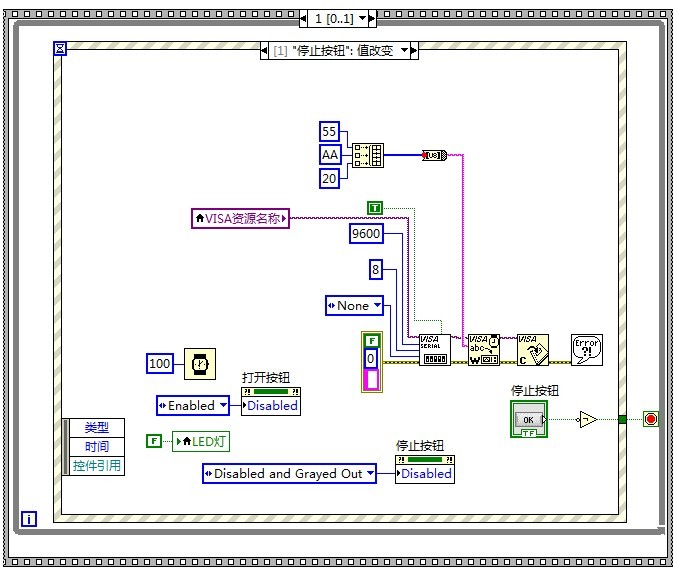The image size is (678, 567).
Task: Select the Not boolean function node
Action: coord(588,420)
